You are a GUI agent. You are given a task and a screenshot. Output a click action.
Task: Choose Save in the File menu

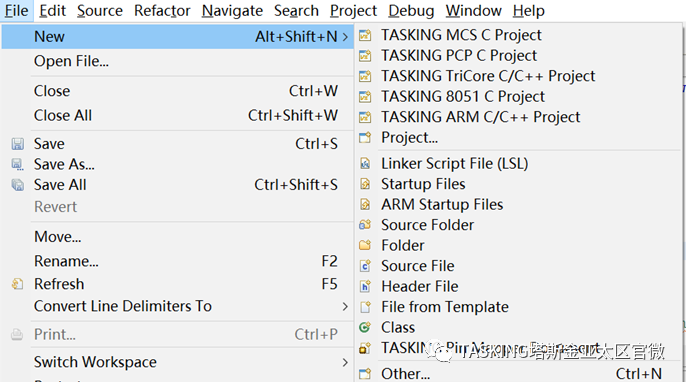point(177,144)
